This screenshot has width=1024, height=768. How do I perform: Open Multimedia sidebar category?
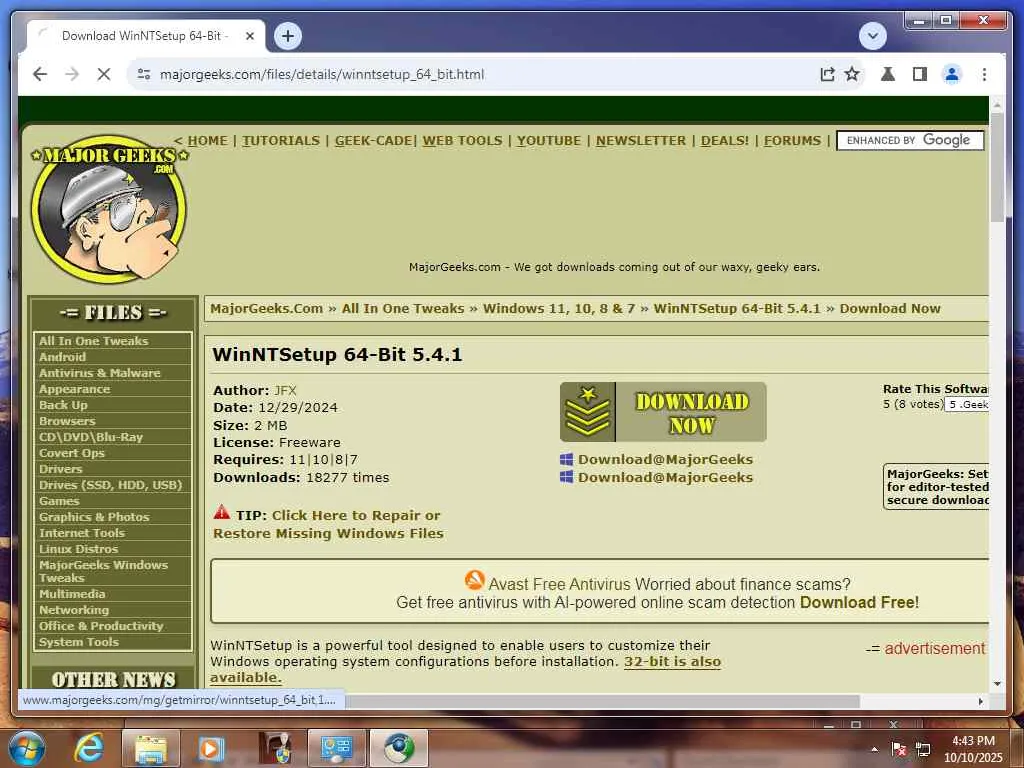click(72, 594)
